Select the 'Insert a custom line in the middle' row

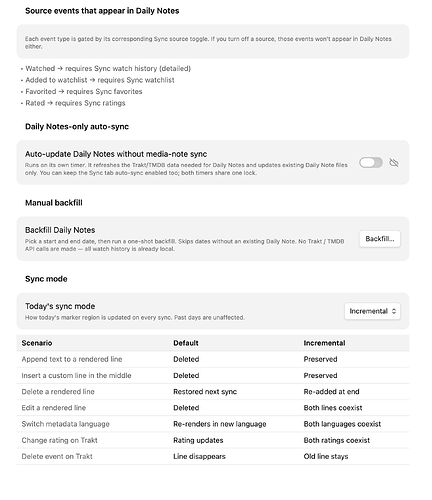[x=213, y=376]
